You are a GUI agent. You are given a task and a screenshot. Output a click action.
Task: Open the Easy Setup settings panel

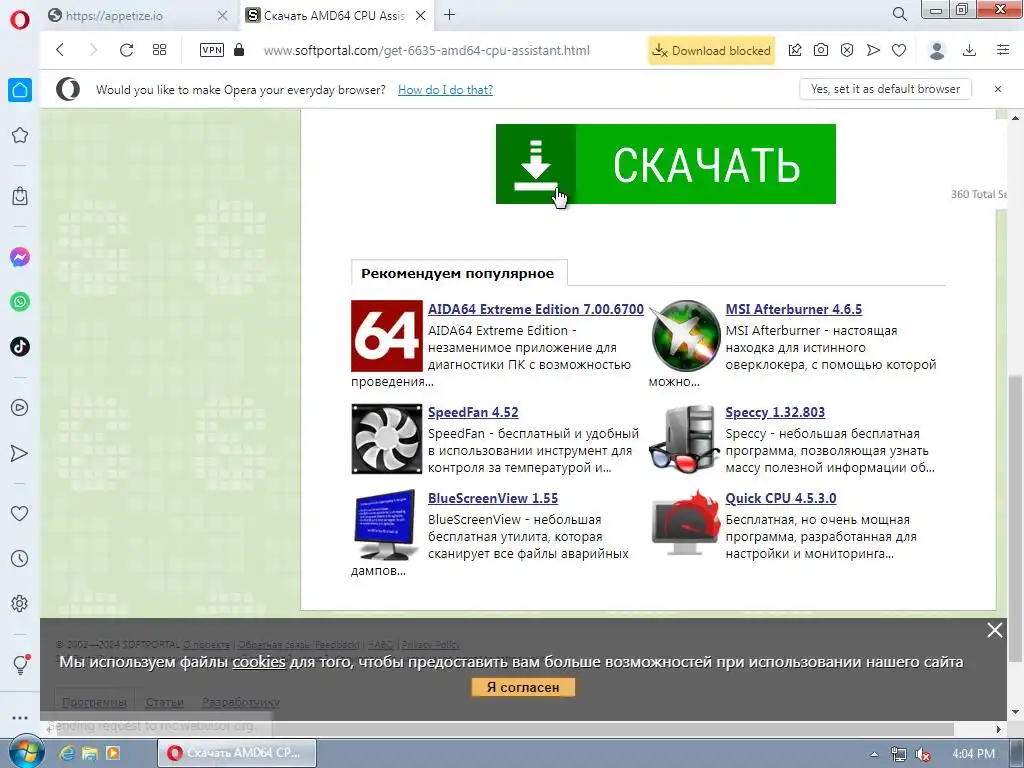click(x=1003, y=50)
